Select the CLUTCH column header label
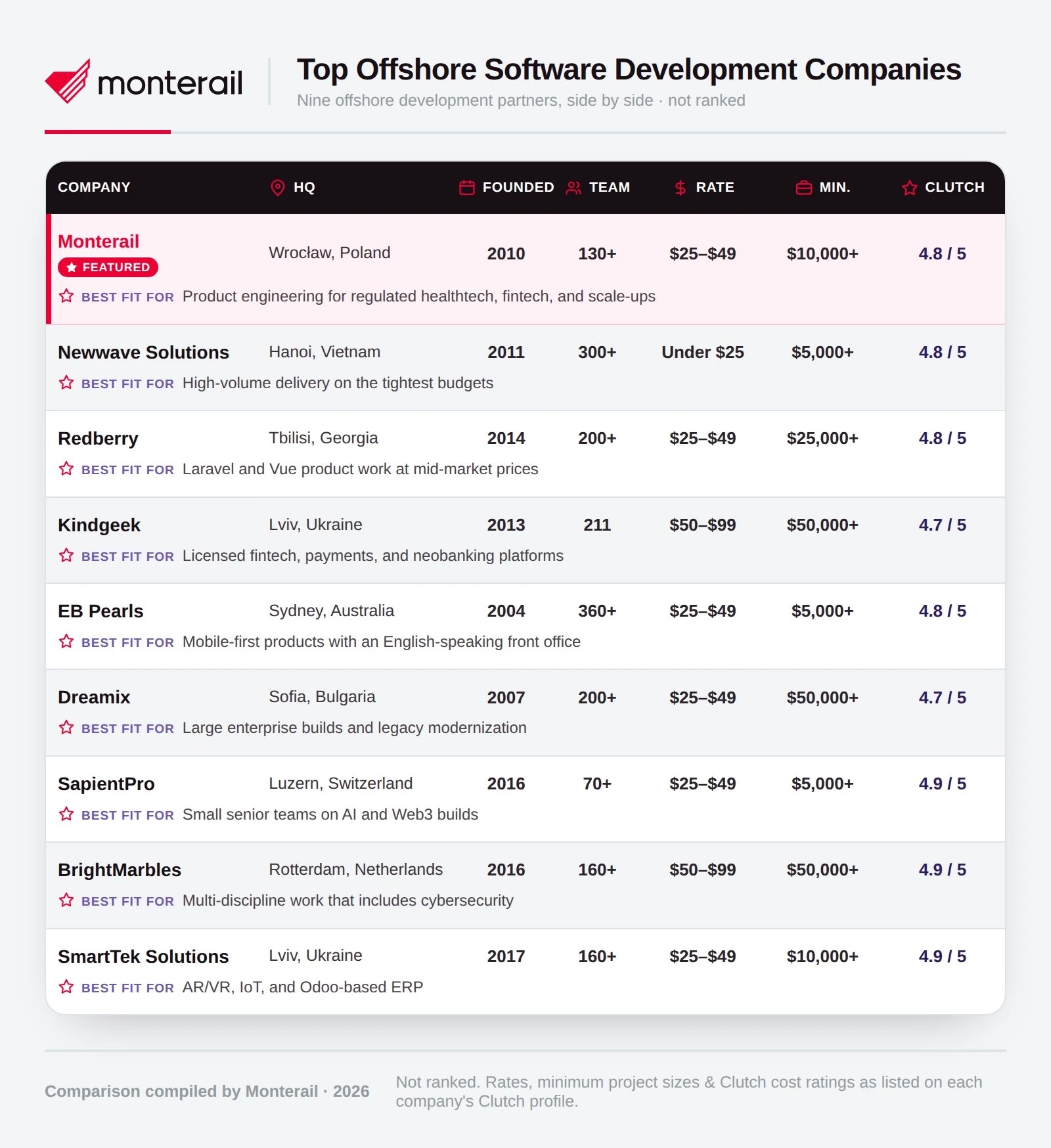Viewport: 1051px width, 1148px height. pos(954,187)
